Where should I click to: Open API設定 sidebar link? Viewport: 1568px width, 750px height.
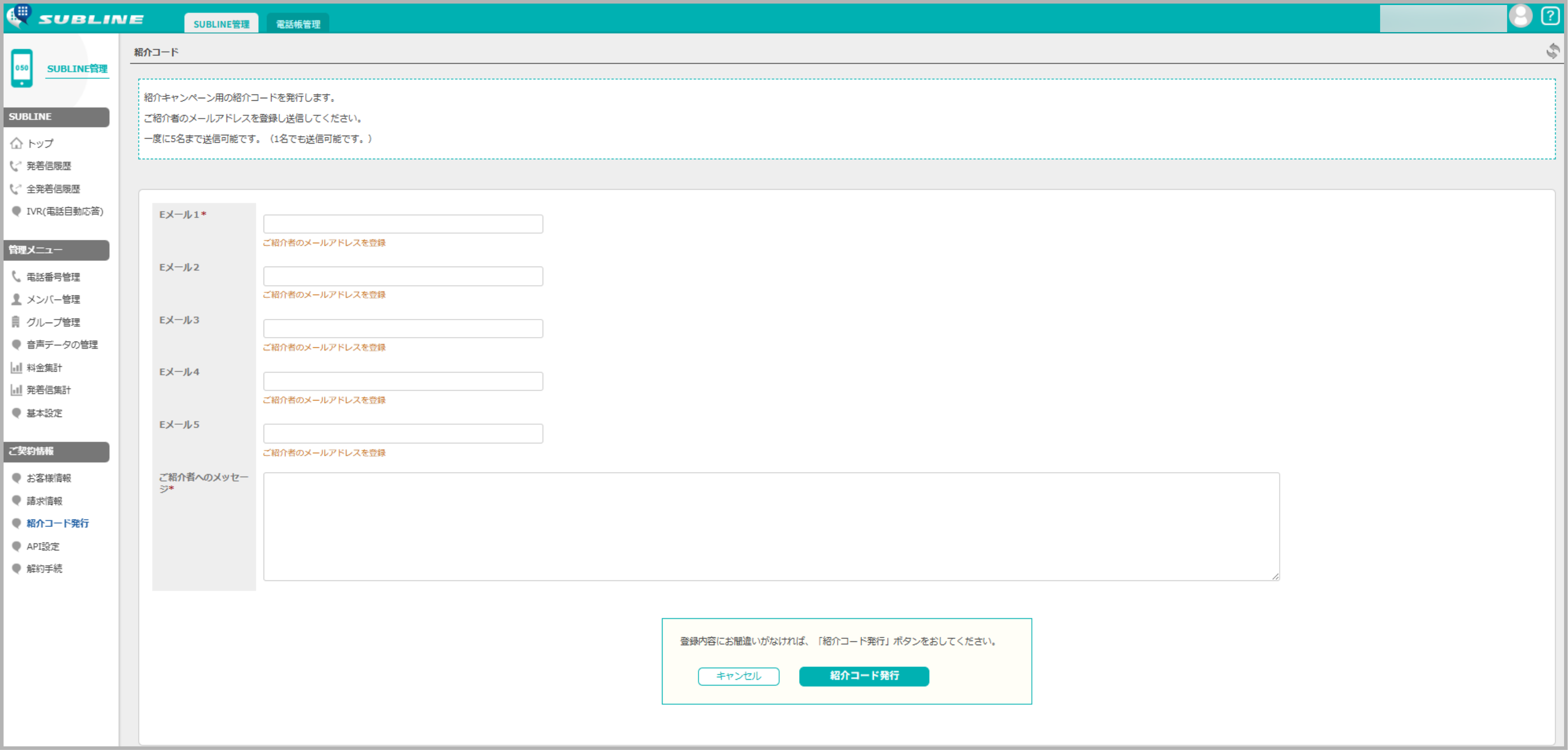(42, 546)
